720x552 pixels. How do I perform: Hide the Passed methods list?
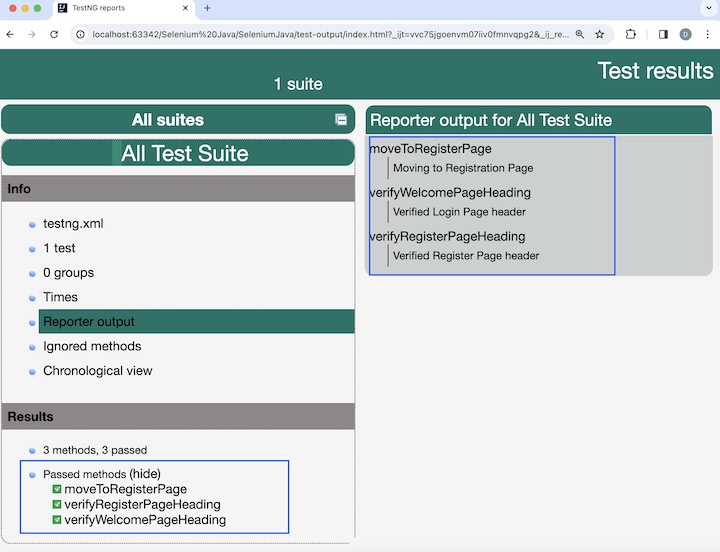click(145, 473)
